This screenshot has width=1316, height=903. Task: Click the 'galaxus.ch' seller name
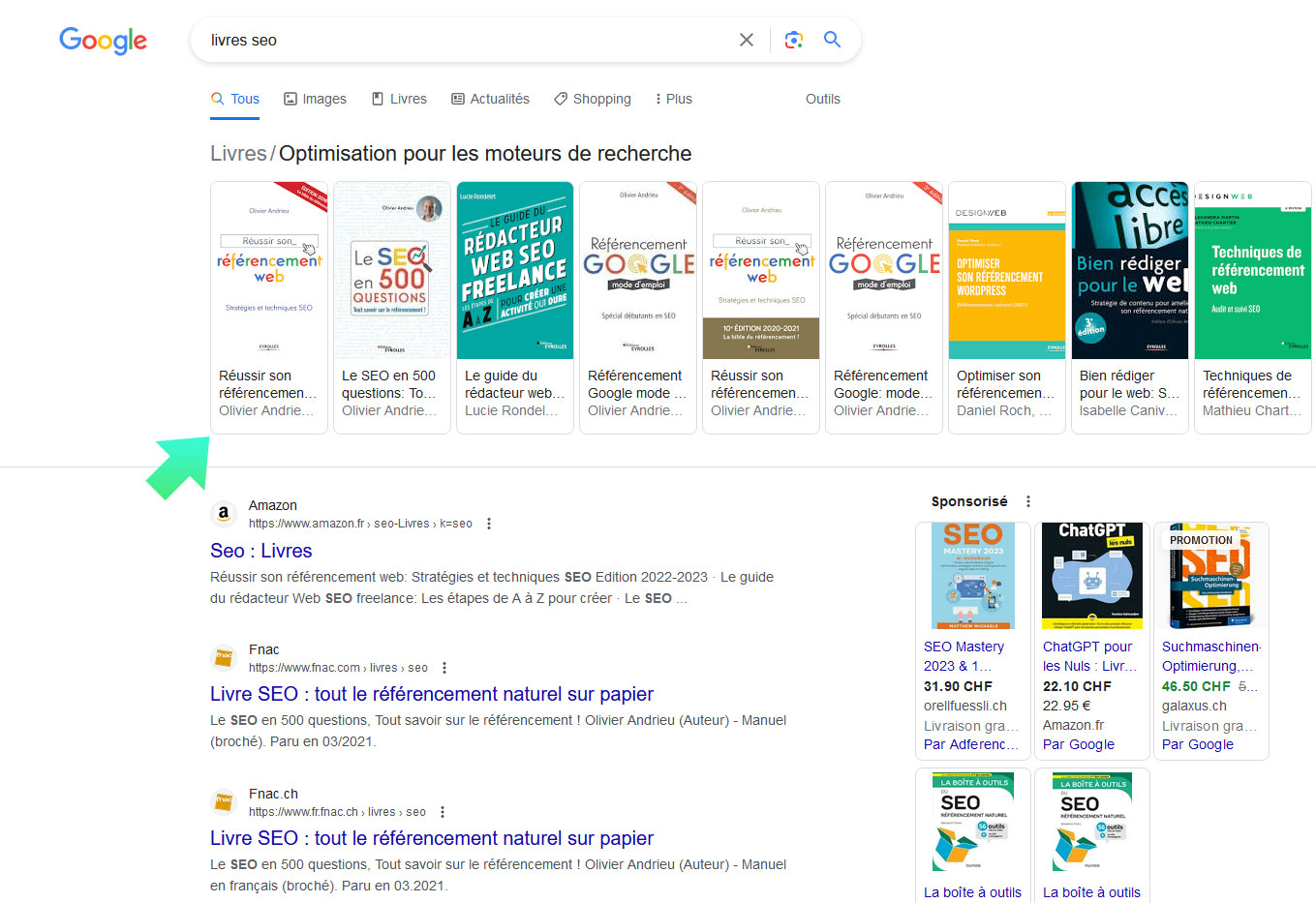click(1194, 706)
